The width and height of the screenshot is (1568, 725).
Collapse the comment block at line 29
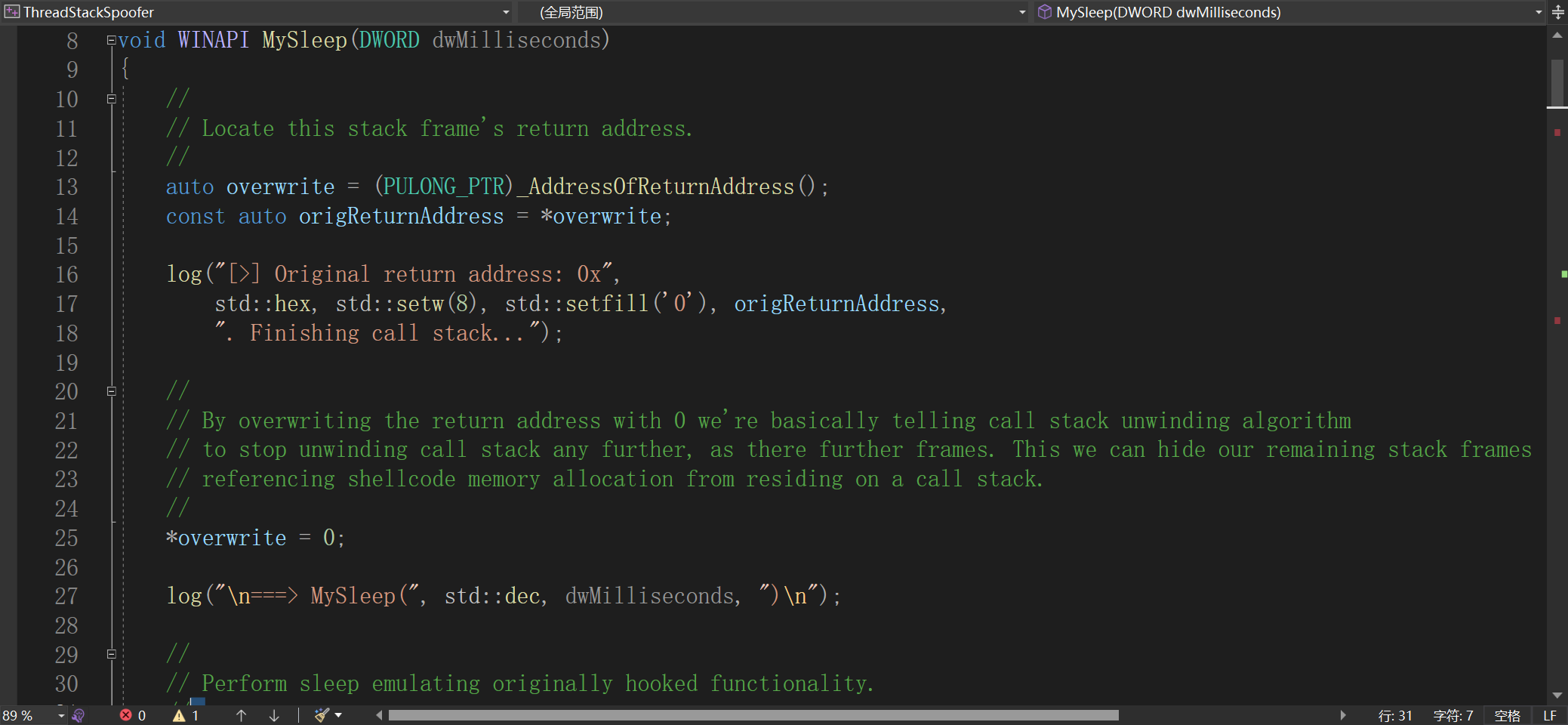pyautogui.click(x=112, y=654)
